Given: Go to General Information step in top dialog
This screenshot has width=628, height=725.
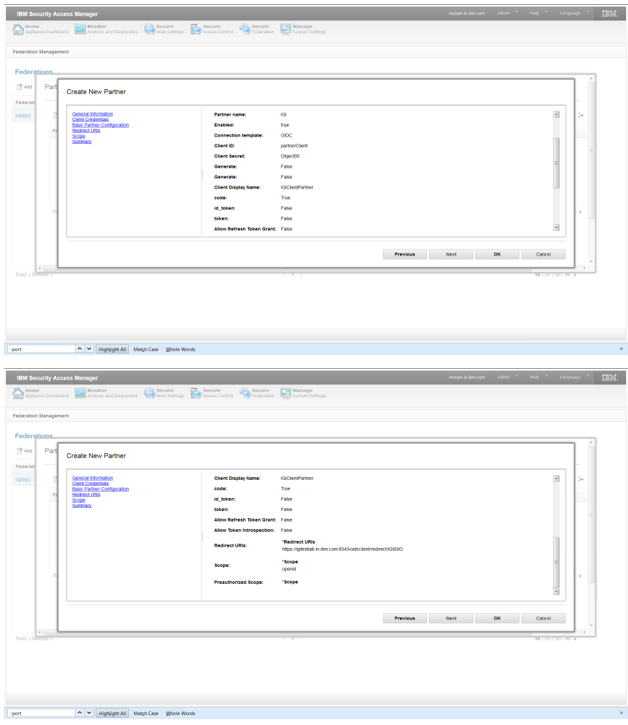Looking at the screenshot, I should pyautogui.click(x=92, y=114).
